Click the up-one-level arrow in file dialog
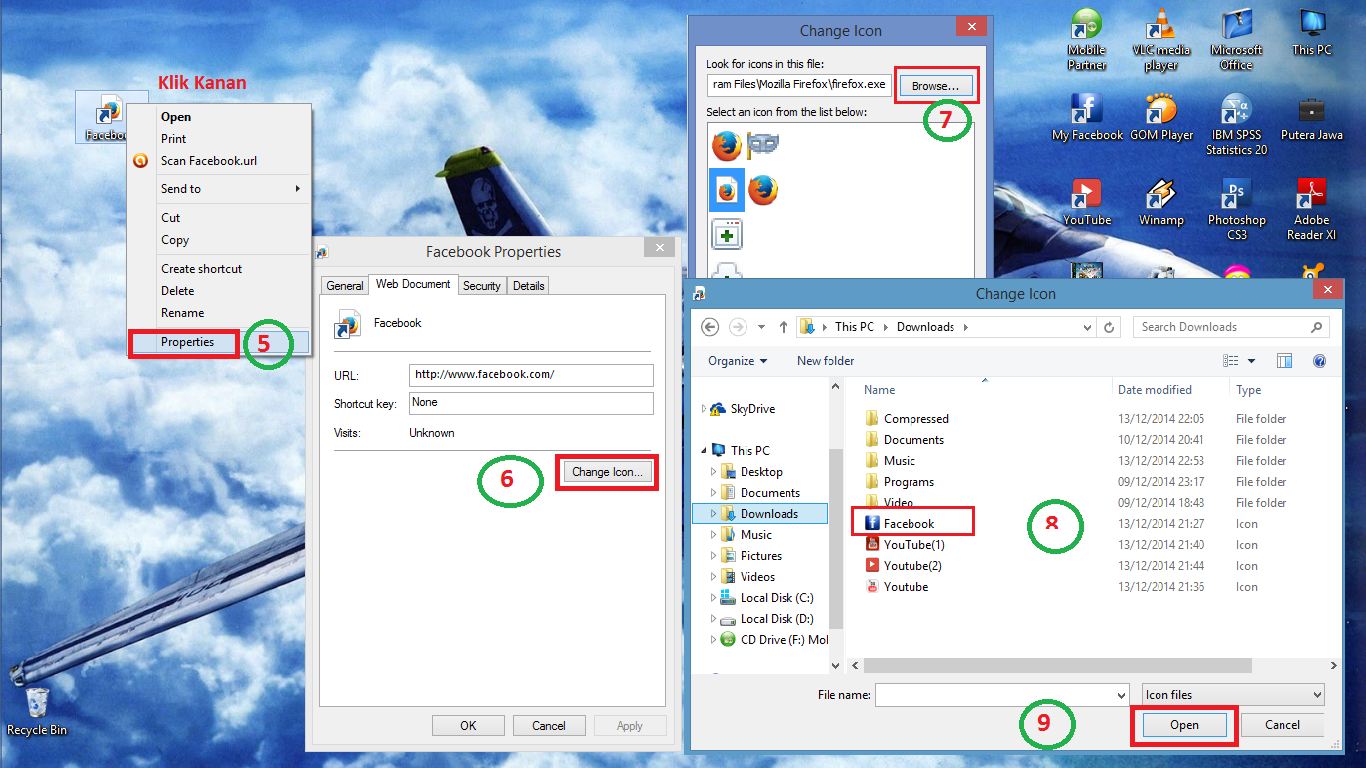1366x768 pixels. tap(783, 327)
